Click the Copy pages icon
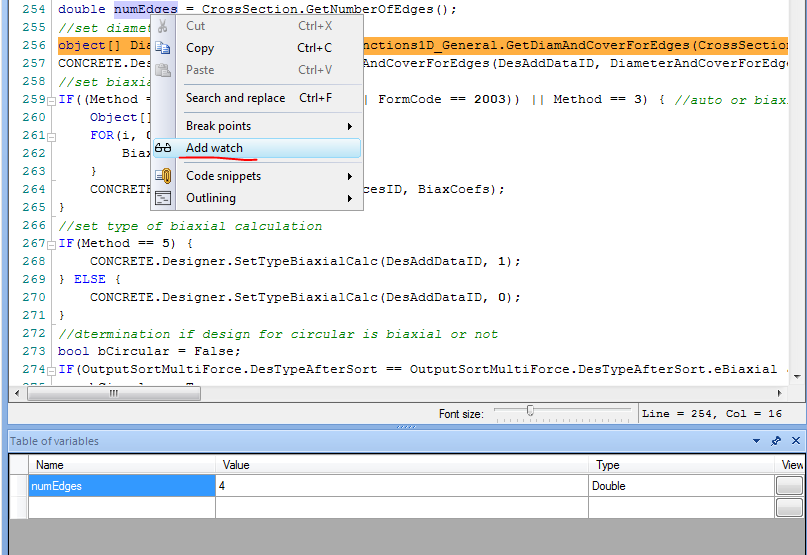Image resolution: width=807 pixels, height=555 pixels. pyautogui.click(x=163, y=48)
